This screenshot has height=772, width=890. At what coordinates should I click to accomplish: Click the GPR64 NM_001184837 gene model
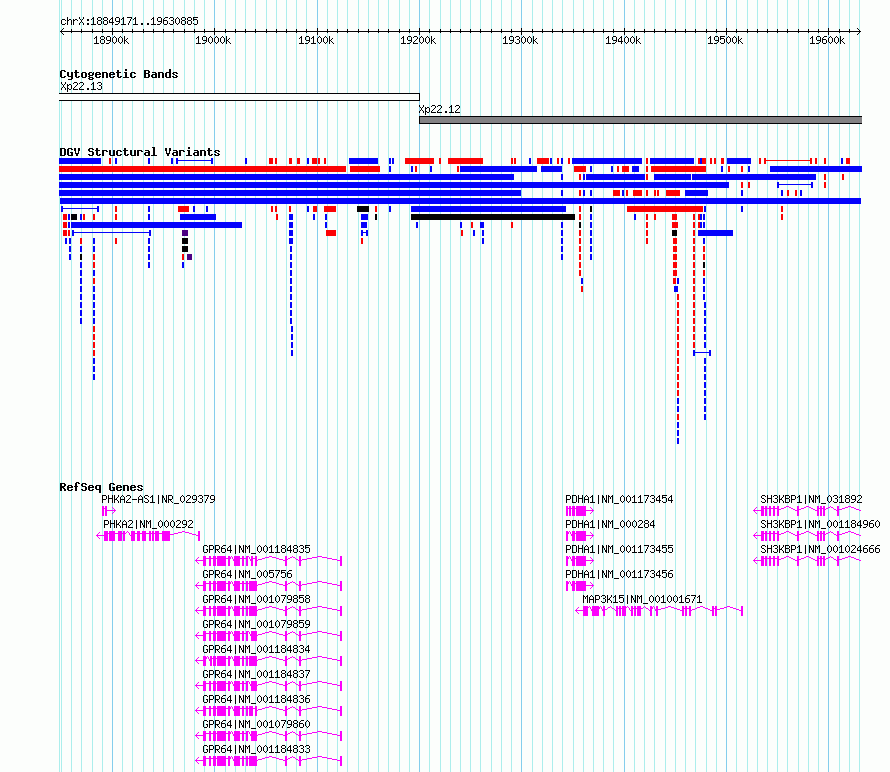[x=268, y=686]
